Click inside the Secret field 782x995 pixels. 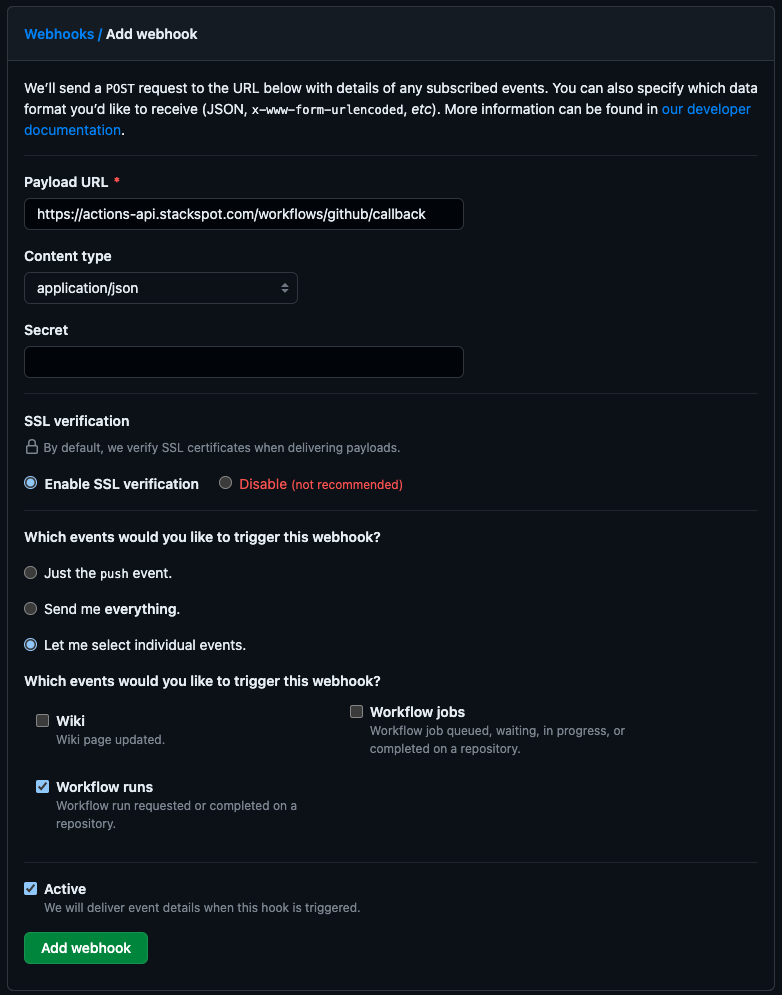pos(243,361)
